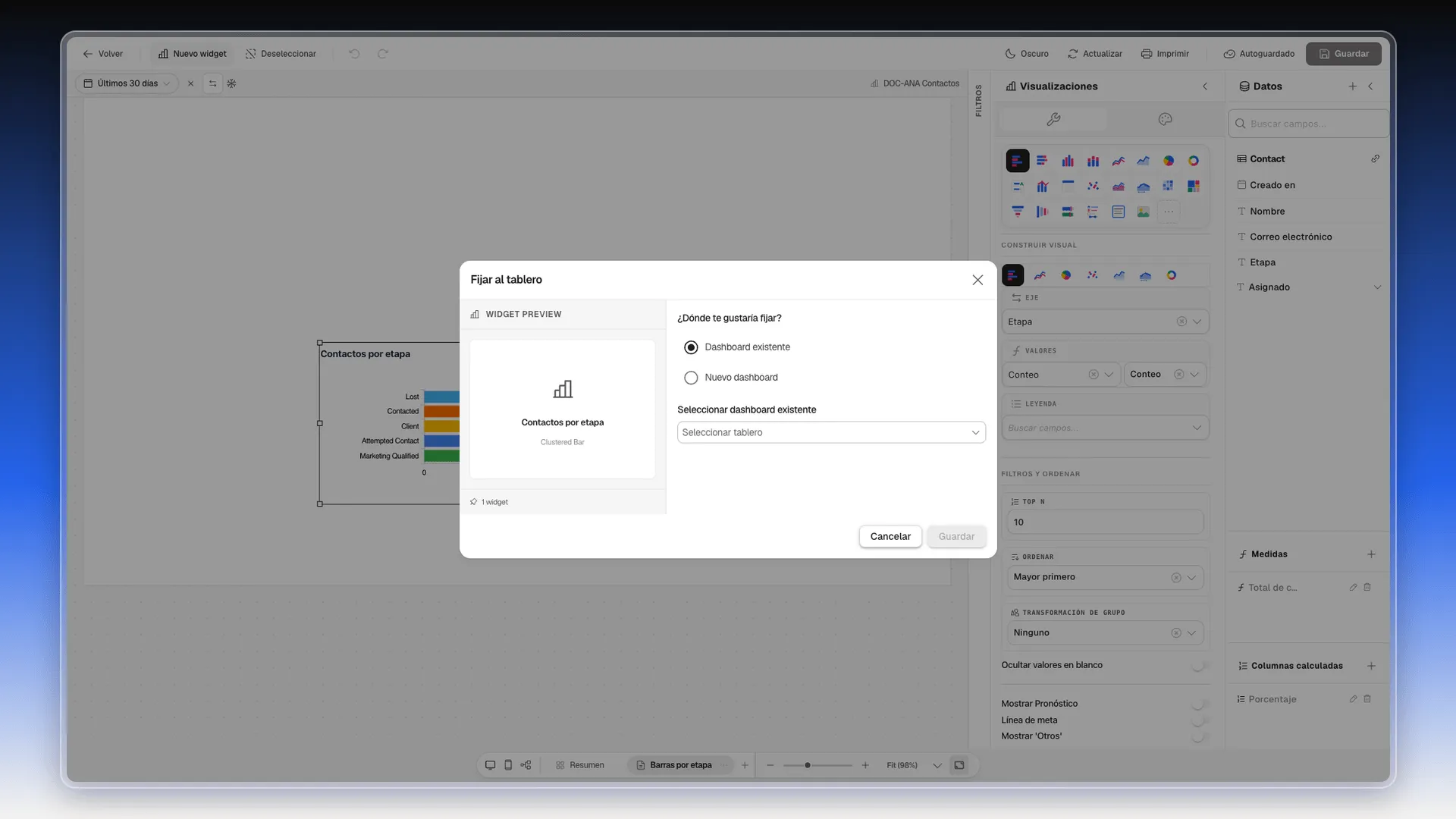Image resolution: width=1456 pixels, height=819 pixels.
Task: Select the scatter chart in the top gallery
Action: point(1093,187)
